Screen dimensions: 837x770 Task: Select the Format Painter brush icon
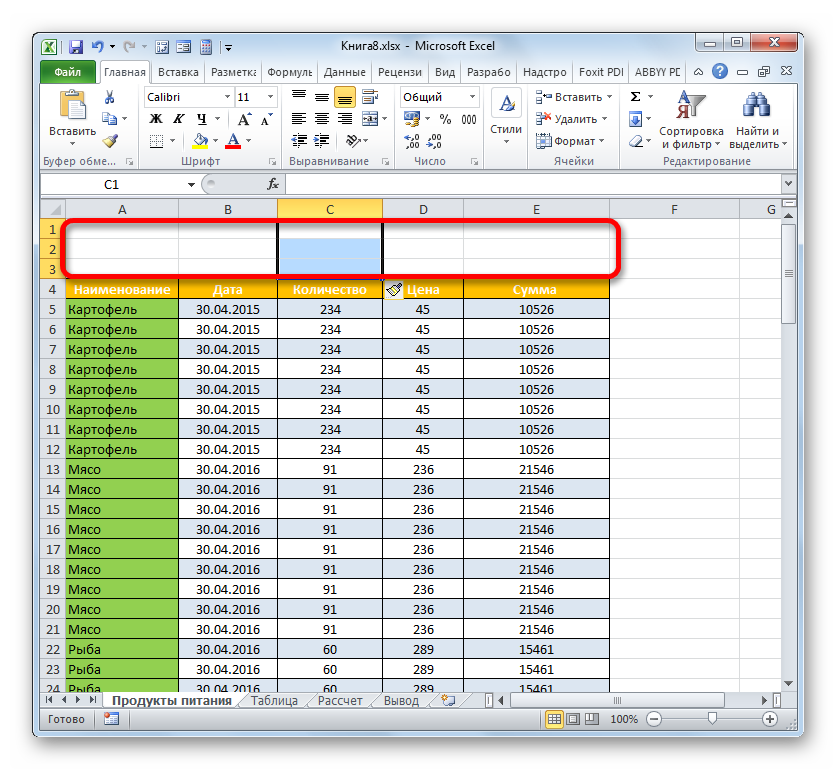(110, 140)
